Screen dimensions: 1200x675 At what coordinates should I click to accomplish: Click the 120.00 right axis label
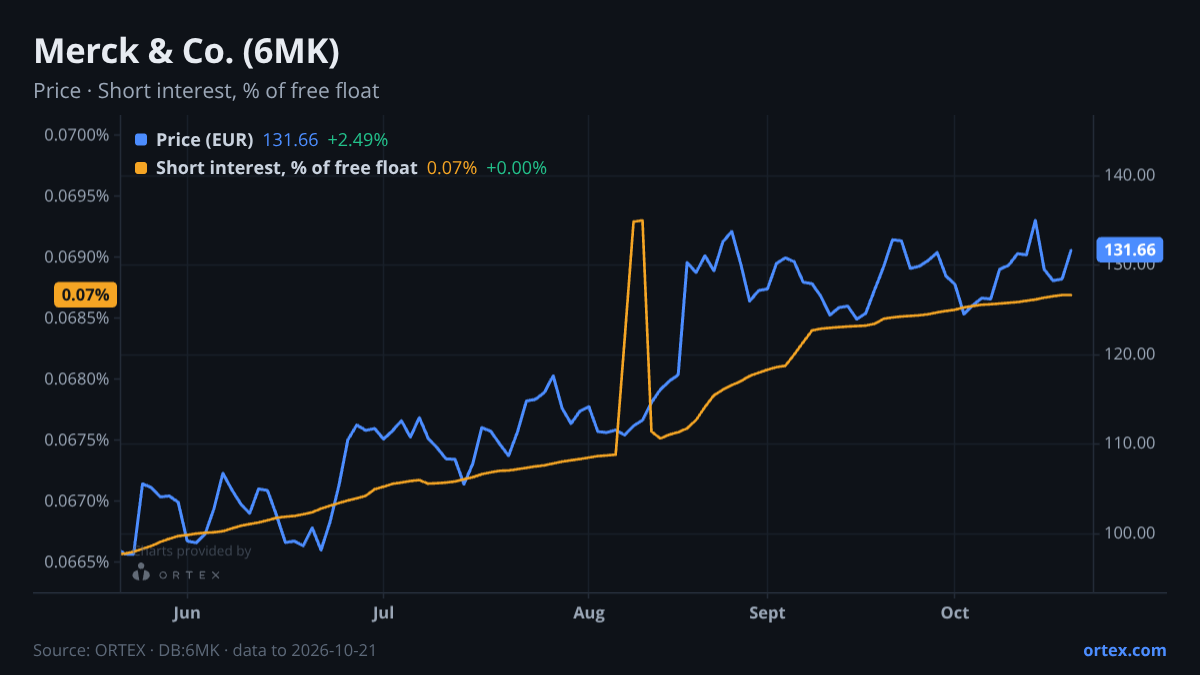[x=1132, y=354]
